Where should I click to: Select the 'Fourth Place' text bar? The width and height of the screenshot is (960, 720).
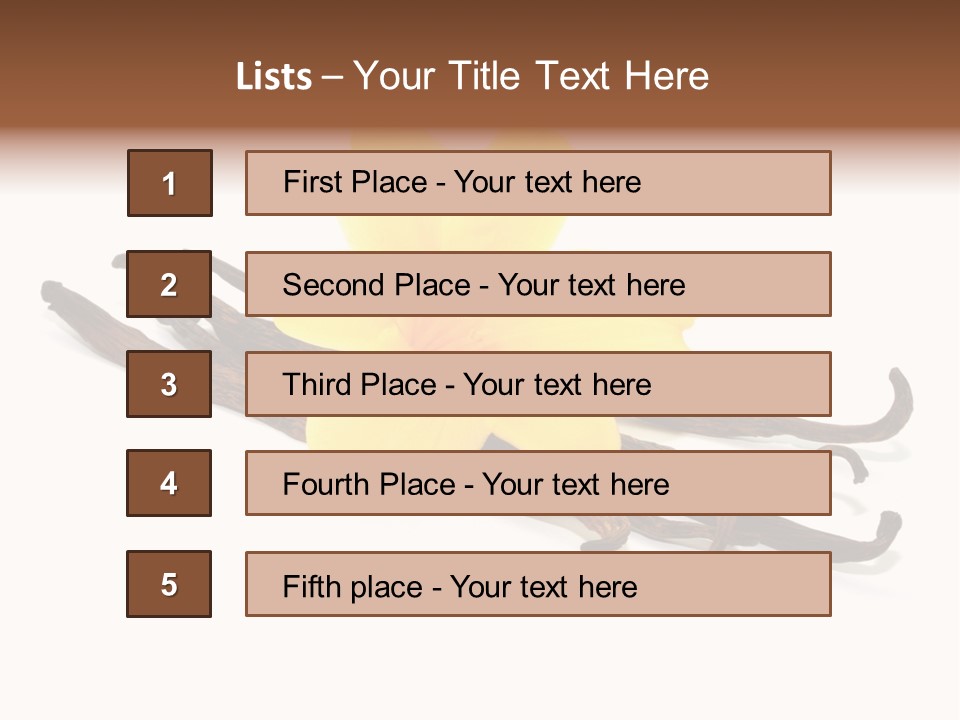pos(538,483)
